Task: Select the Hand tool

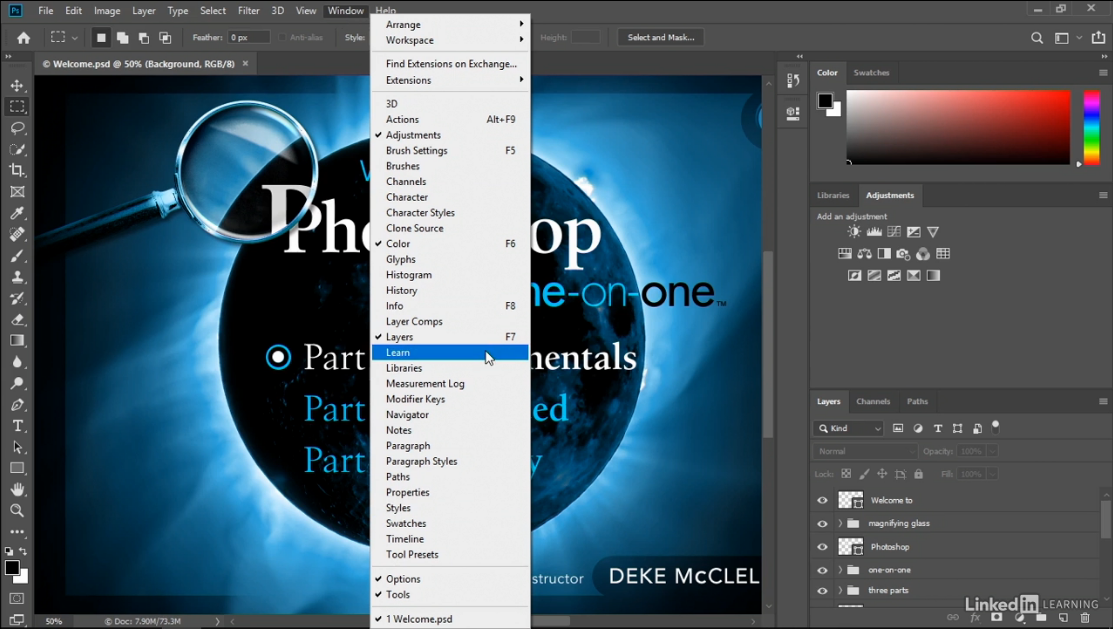Action: point(17,489)
